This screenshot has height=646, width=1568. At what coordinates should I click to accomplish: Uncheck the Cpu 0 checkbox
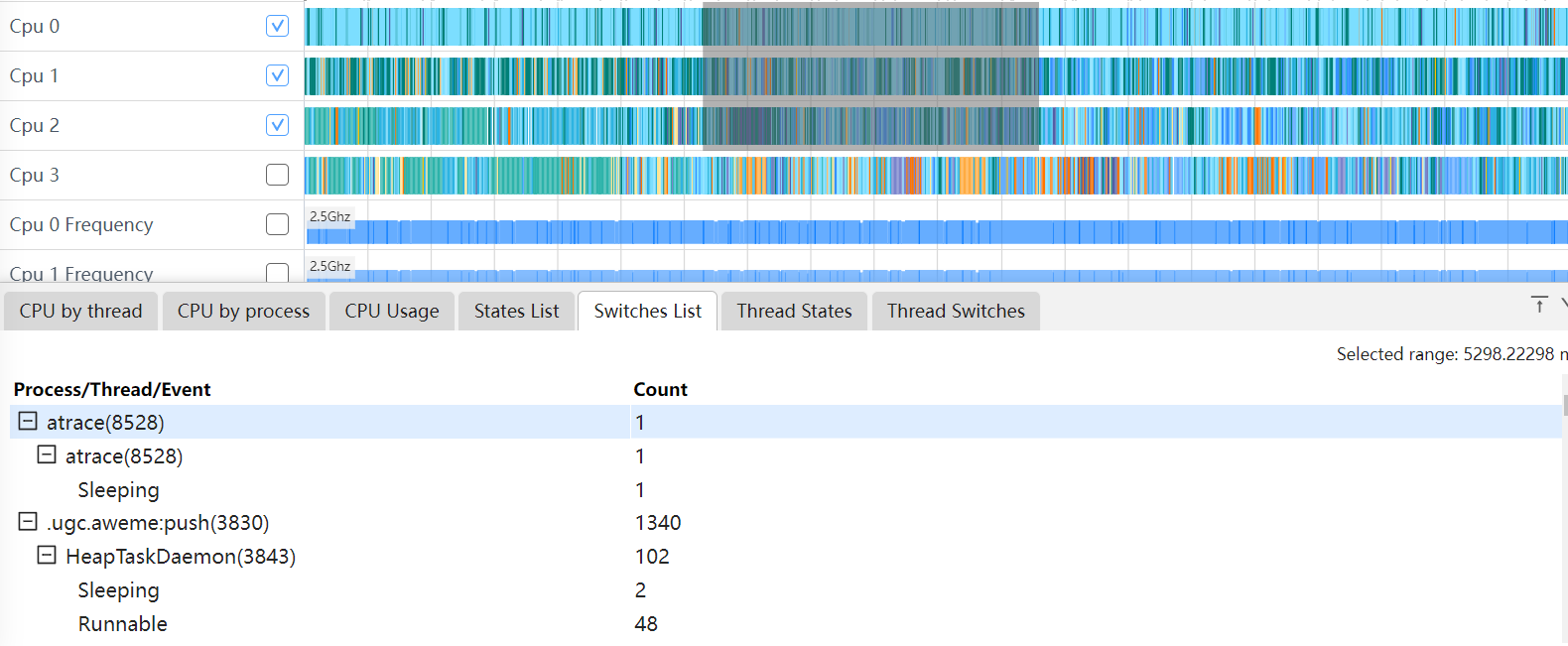[x=278, y=26]
